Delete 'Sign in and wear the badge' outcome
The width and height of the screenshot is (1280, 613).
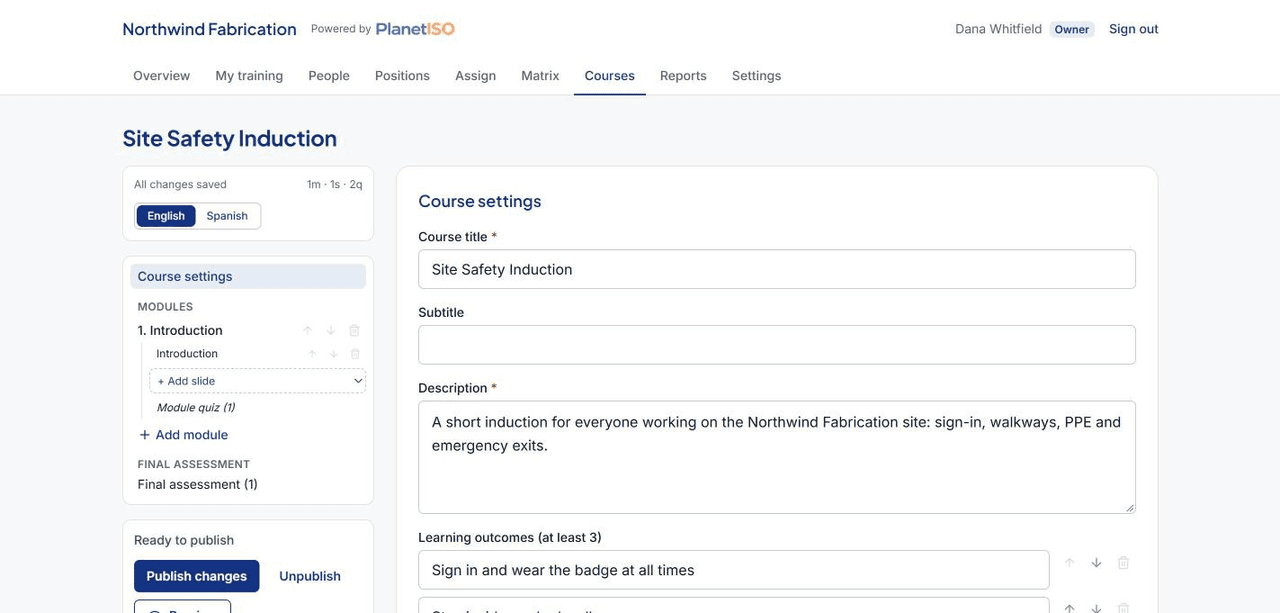pos(1123,563)
